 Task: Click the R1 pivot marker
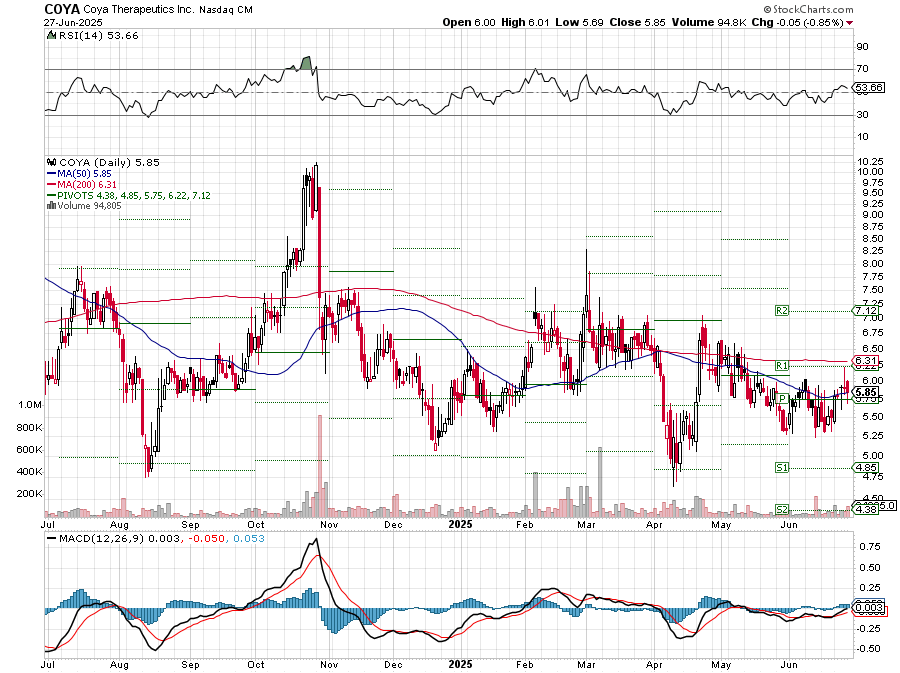tap(781, 365)
